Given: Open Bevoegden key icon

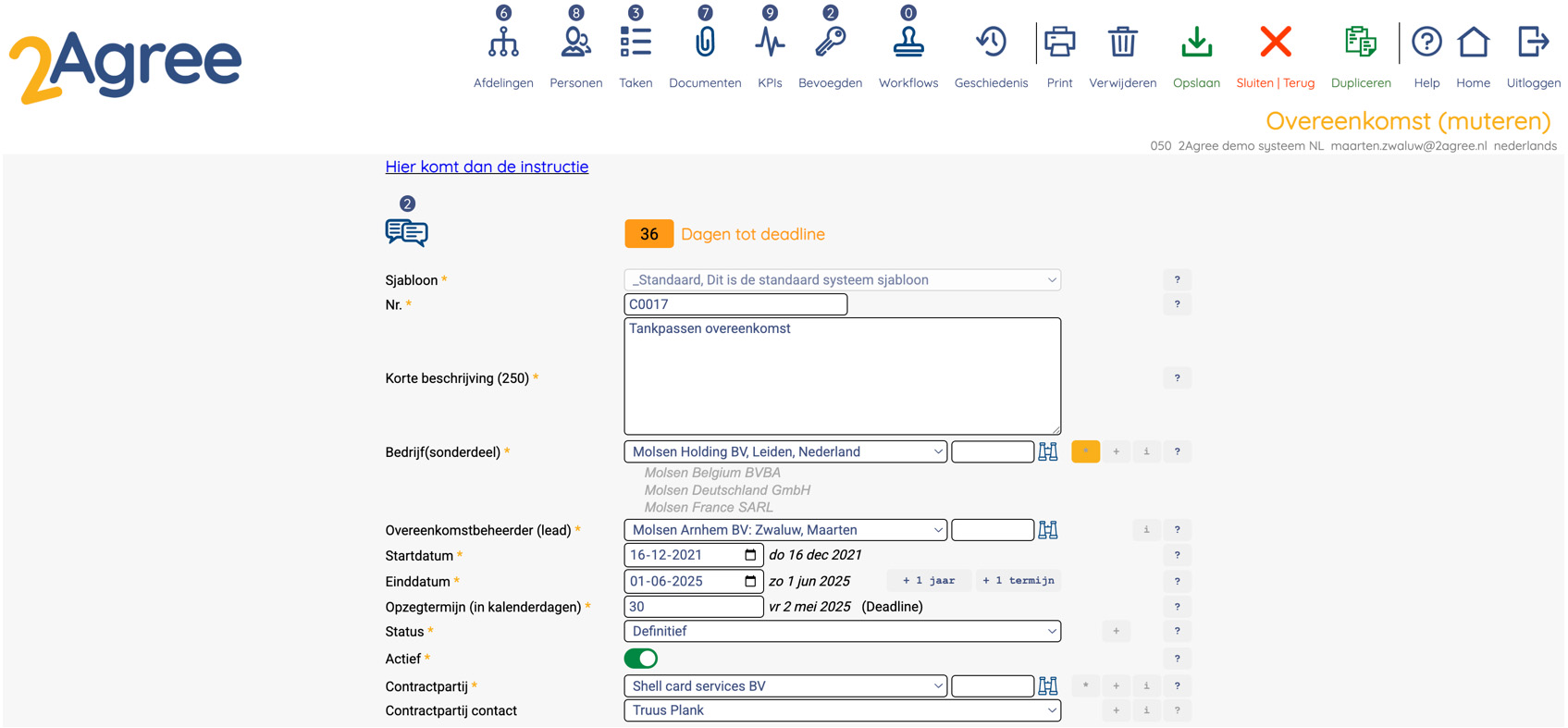Looking at the screenshot, I should (x=830, y=43).
